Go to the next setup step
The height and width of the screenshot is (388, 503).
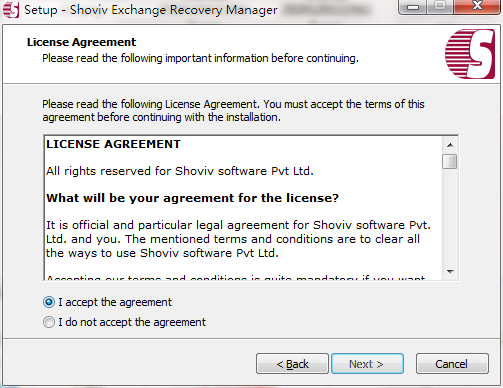pos(367,364)
